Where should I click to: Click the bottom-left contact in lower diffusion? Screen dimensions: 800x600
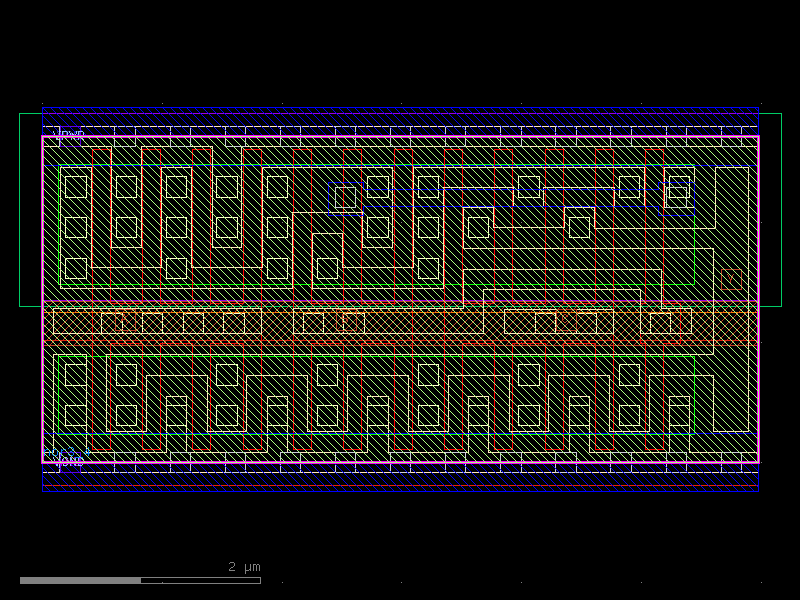[76, 415]
